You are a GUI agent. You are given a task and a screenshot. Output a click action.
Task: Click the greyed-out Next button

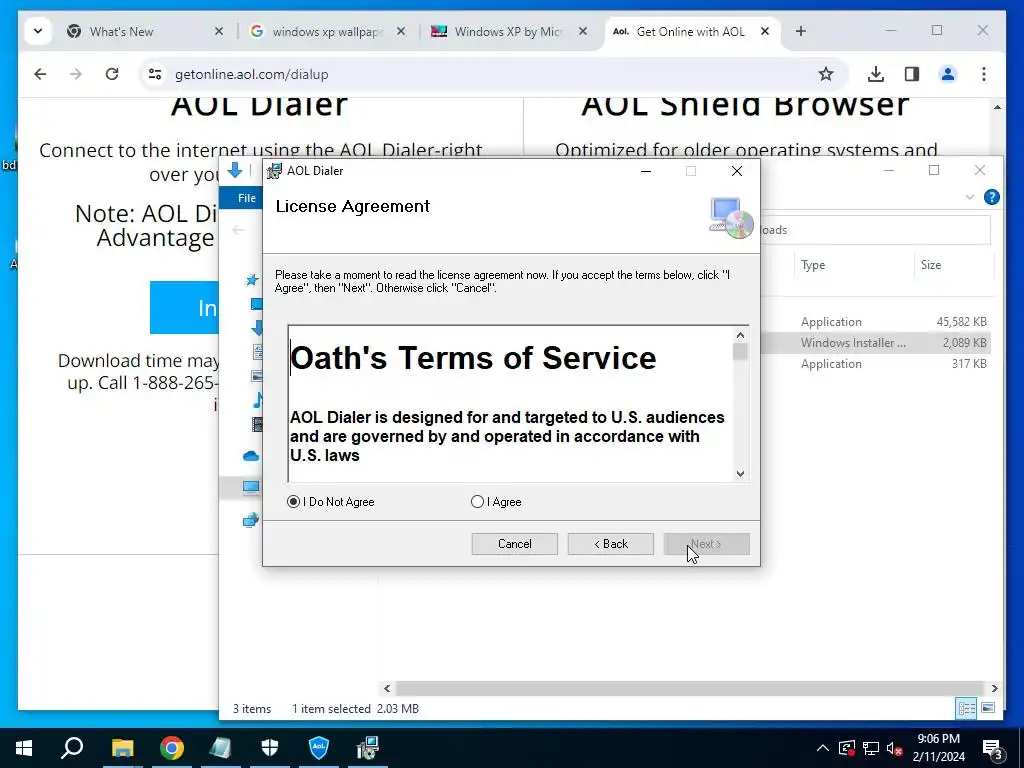707,544
